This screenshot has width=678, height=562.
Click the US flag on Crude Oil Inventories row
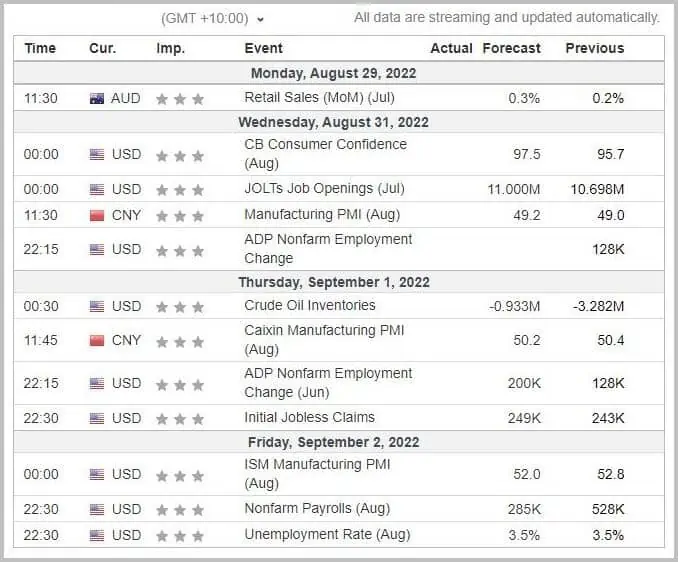(x=97, y=307)
